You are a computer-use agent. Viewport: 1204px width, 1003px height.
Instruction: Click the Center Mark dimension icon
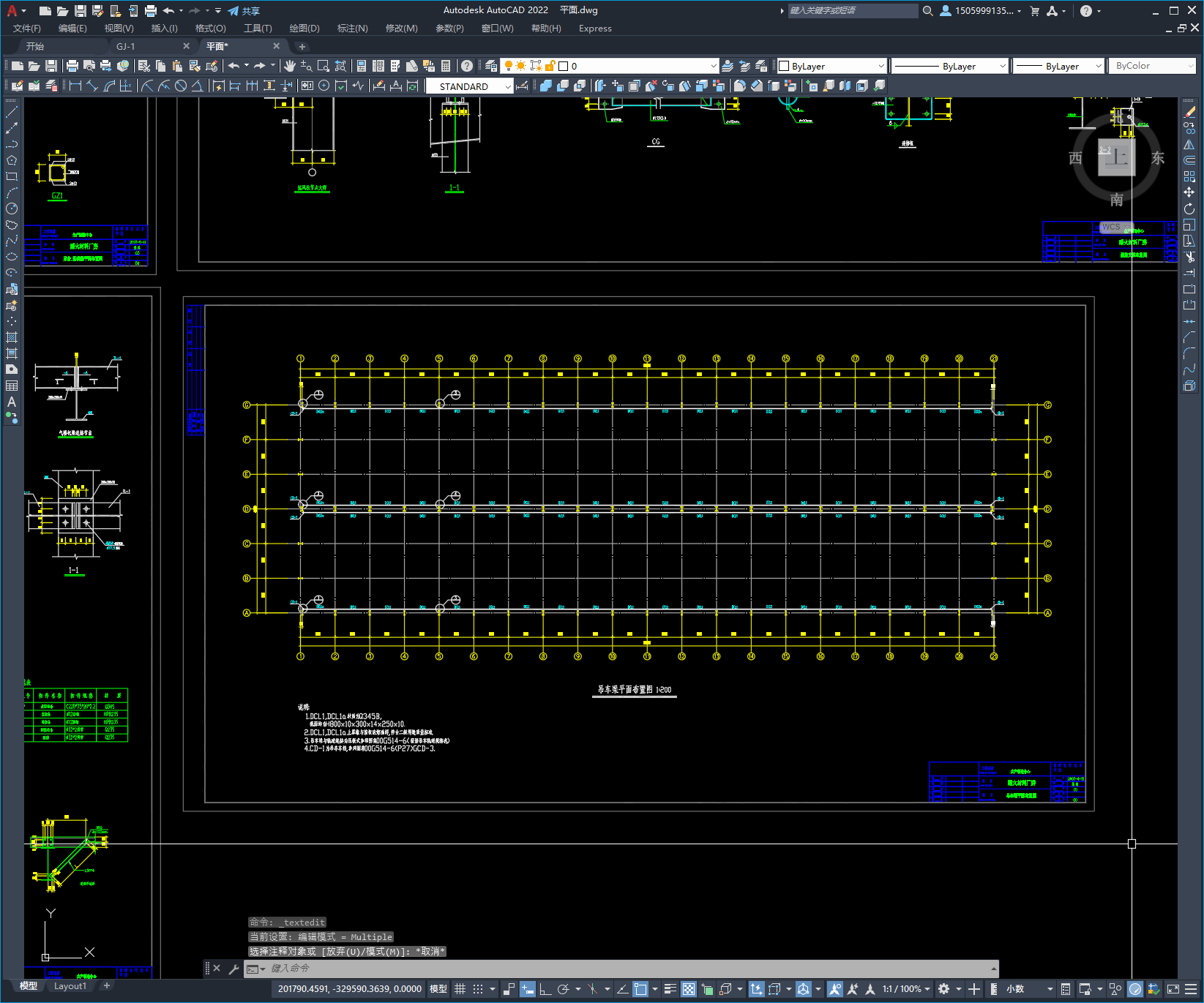pyautogui.click(x=324, y=86)
